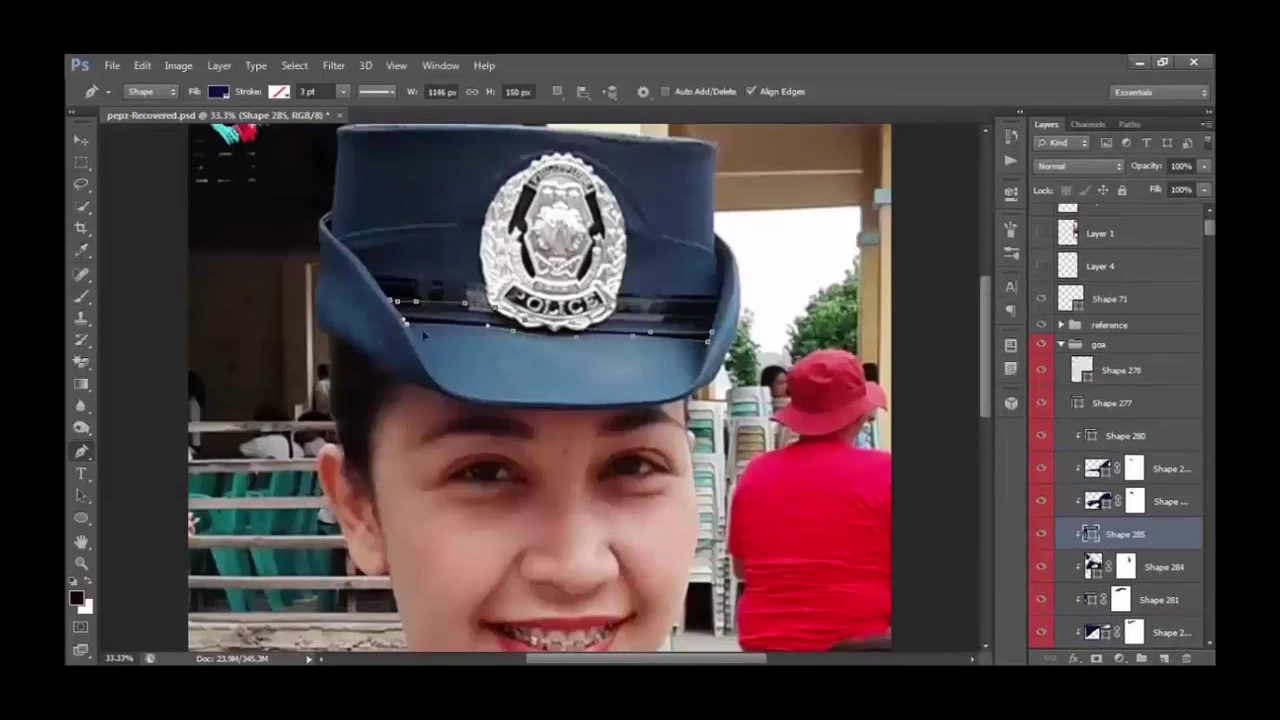Hide the Shape 285 layer
1280x720 pixels.
click(1041, 534)
